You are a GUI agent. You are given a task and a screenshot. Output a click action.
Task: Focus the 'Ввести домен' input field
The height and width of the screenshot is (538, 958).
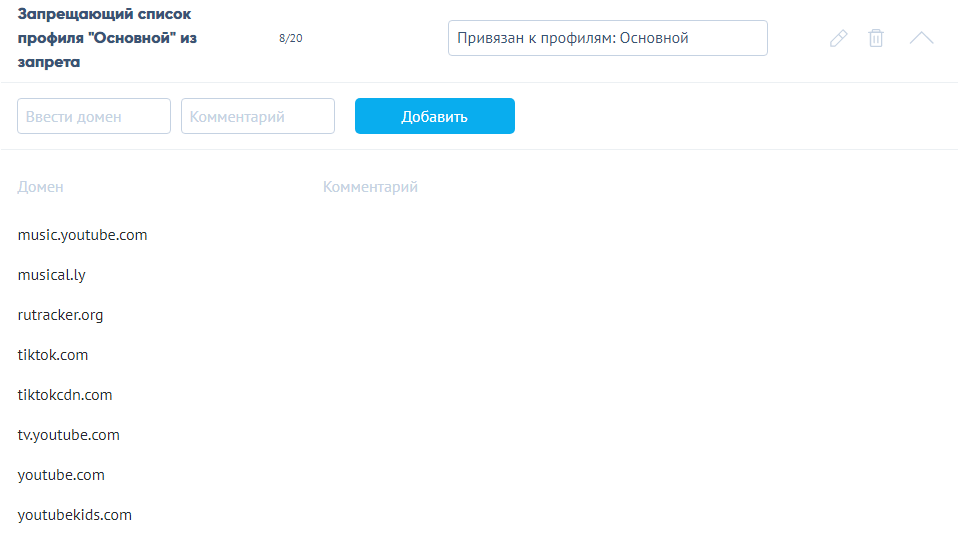94,116
